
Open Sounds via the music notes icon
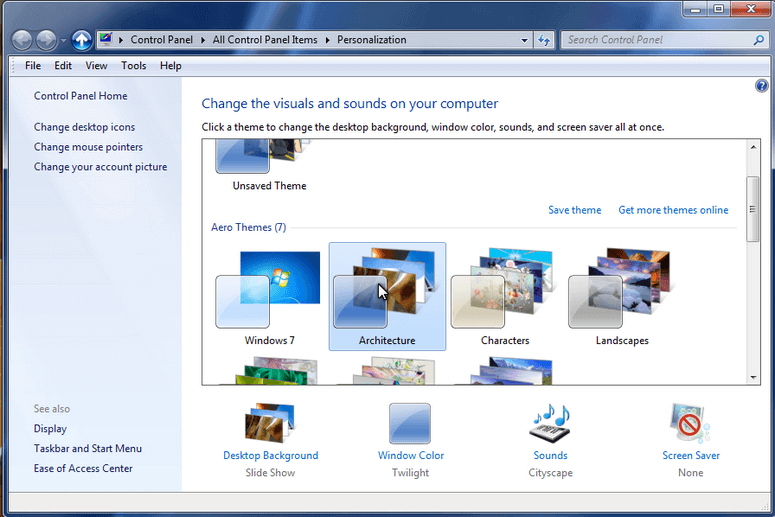(550, 423)
